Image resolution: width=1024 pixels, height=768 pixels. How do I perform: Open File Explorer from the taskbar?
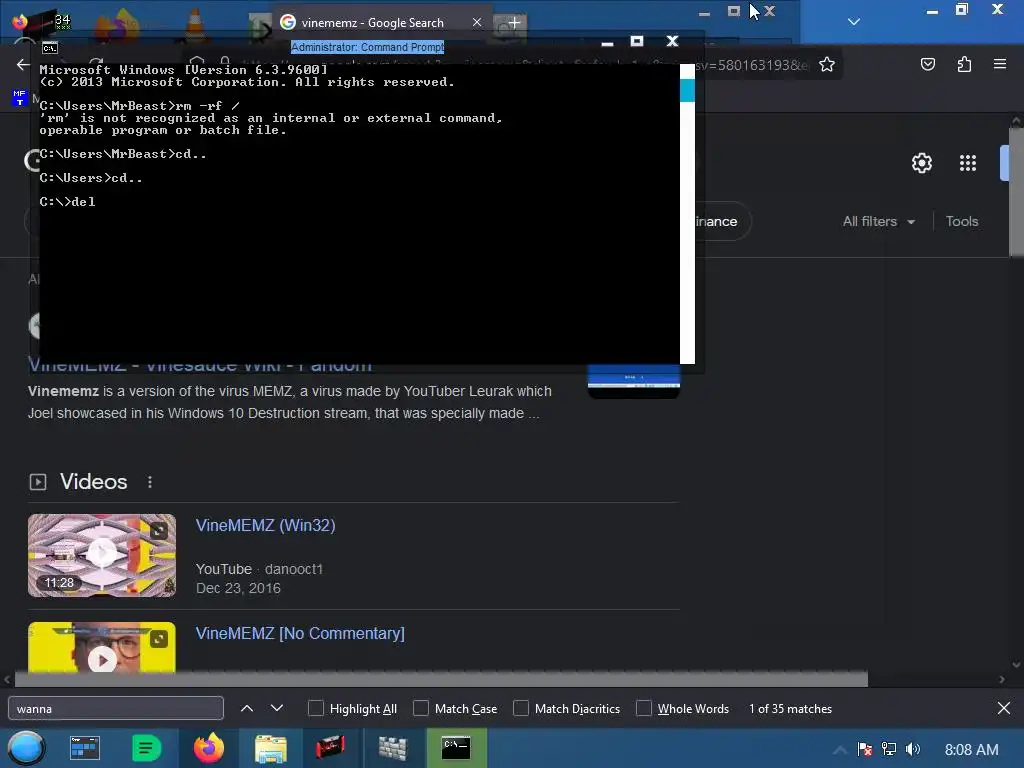click(x=270, y=748)
